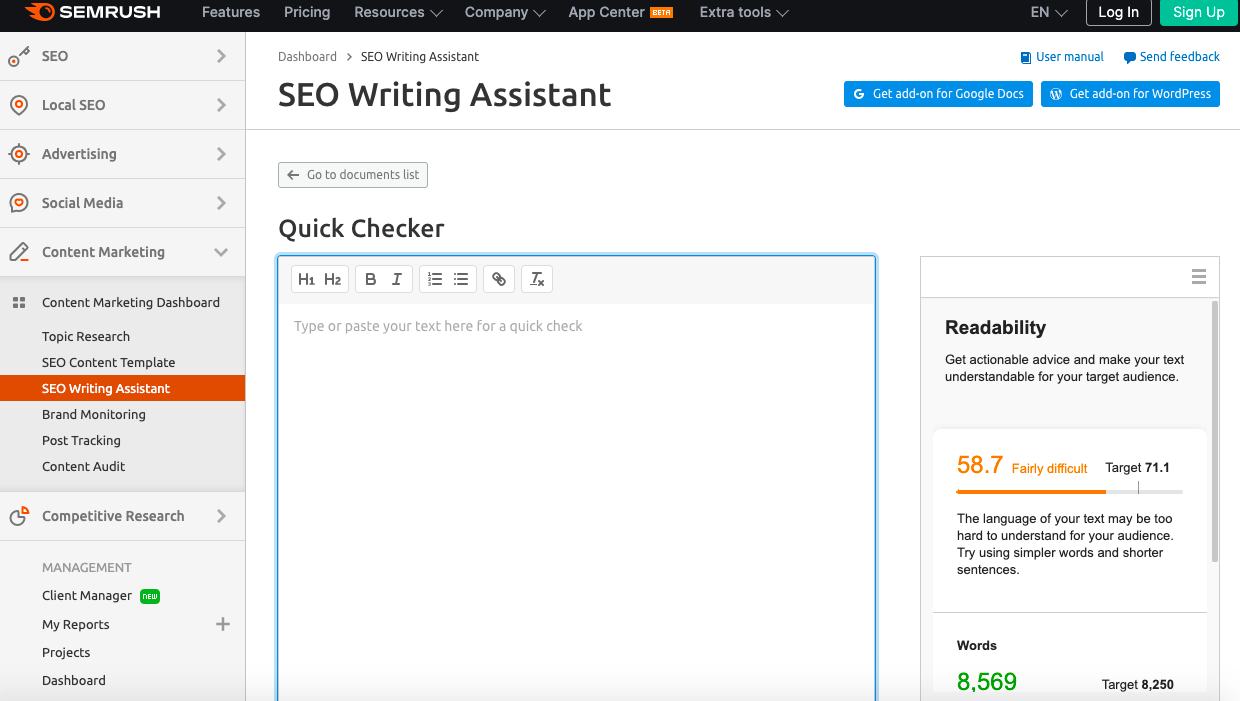Open Client Manager under Management
The image size is (1240, 701).
pyautogui.click(x=87, y=595)
